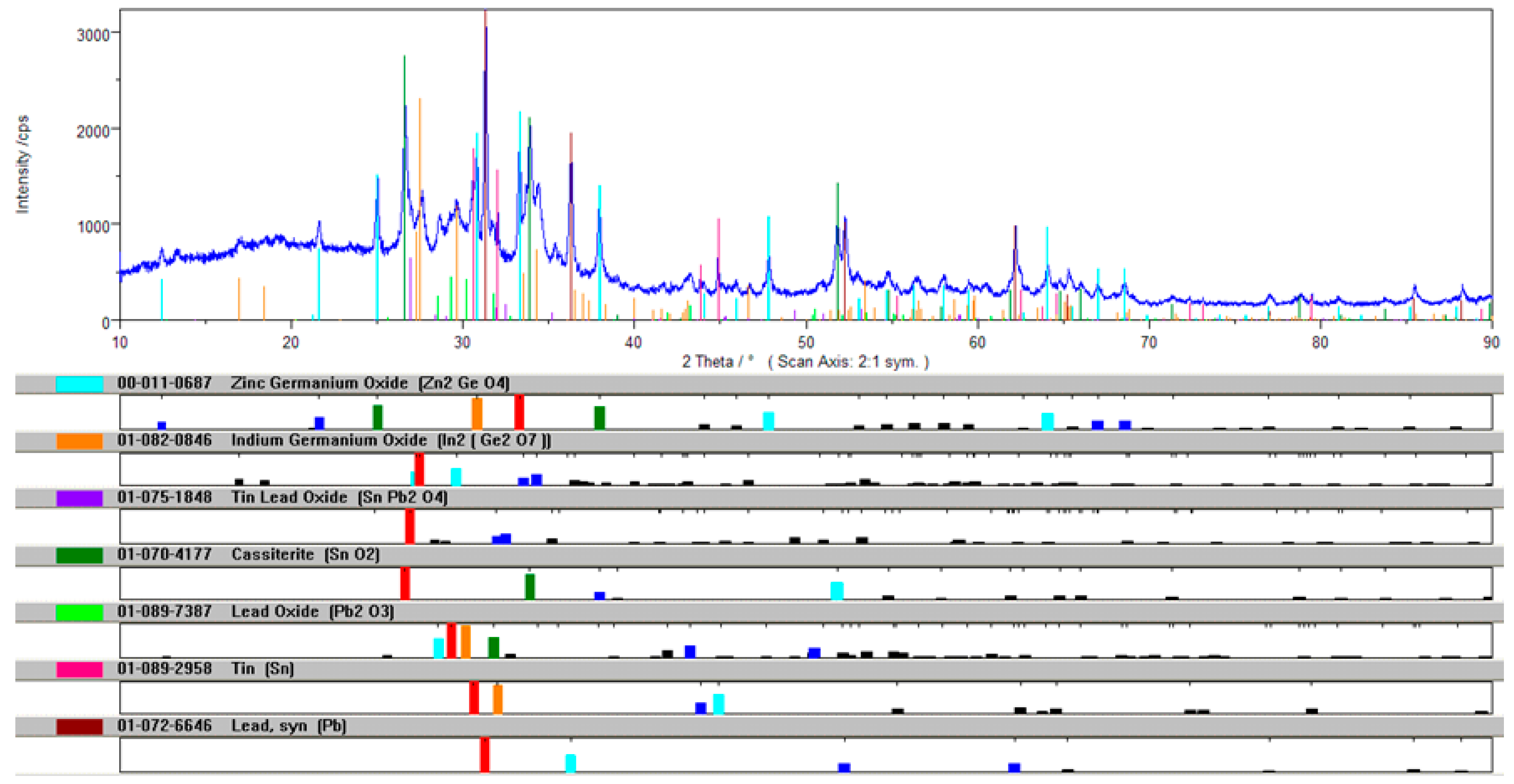1514x784 pixels.
Task: Click the cyan Zinc Germanium Oxide swatch
Action: (79, 384)
